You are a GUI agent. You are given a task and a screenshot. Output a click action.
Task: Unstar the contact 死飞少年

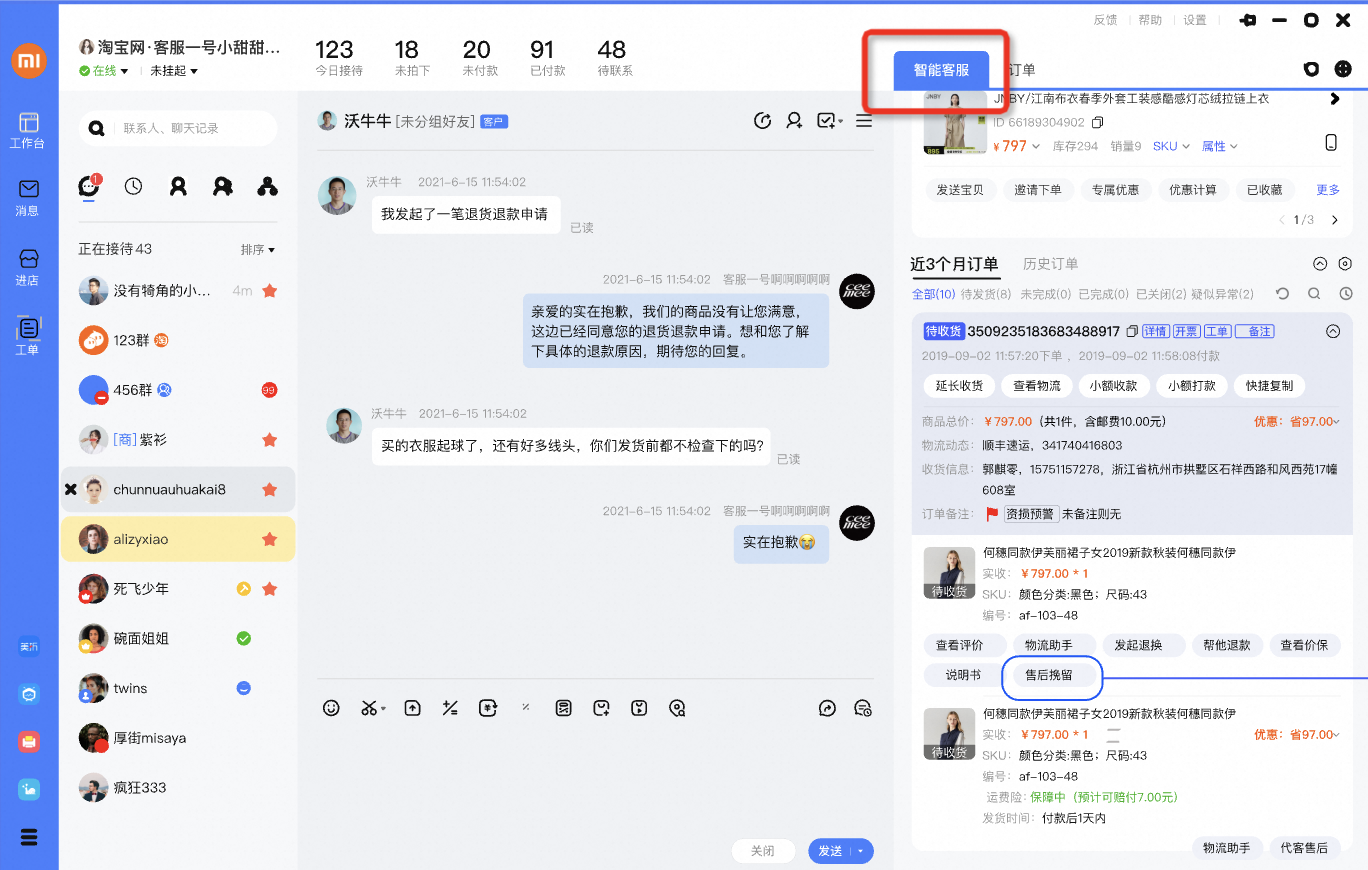(x=269, y=589)
